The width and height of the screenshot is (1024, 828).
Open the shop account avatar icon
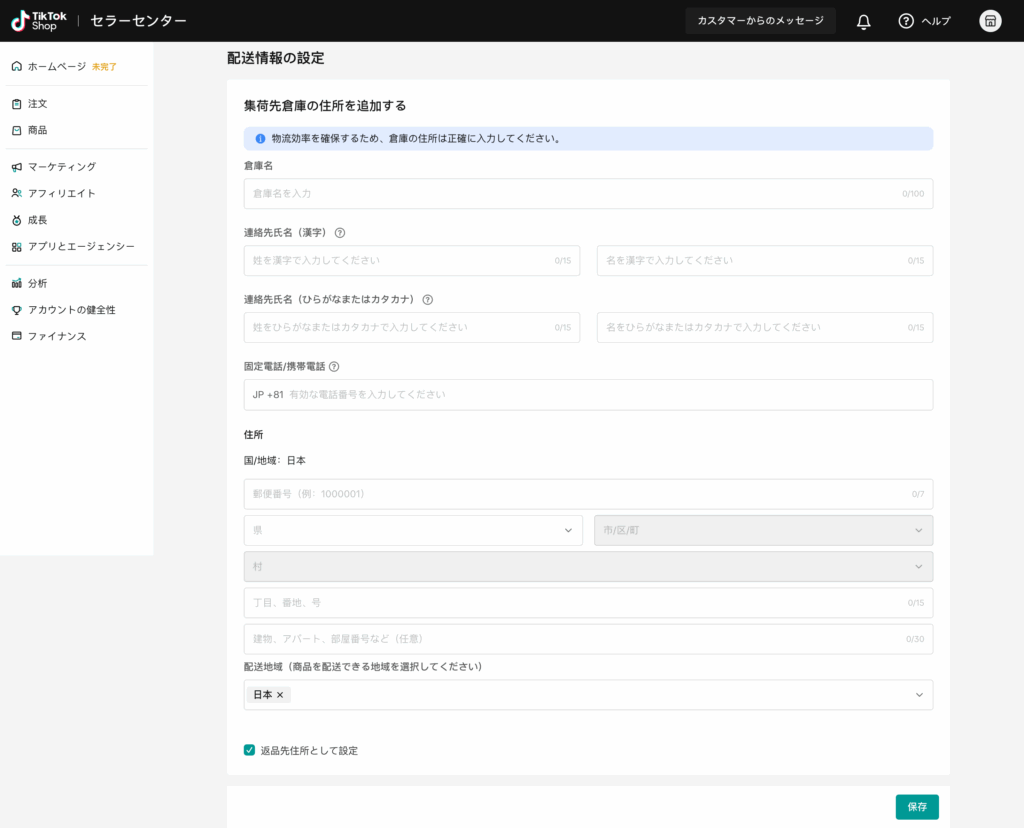(x=990, y=21)
